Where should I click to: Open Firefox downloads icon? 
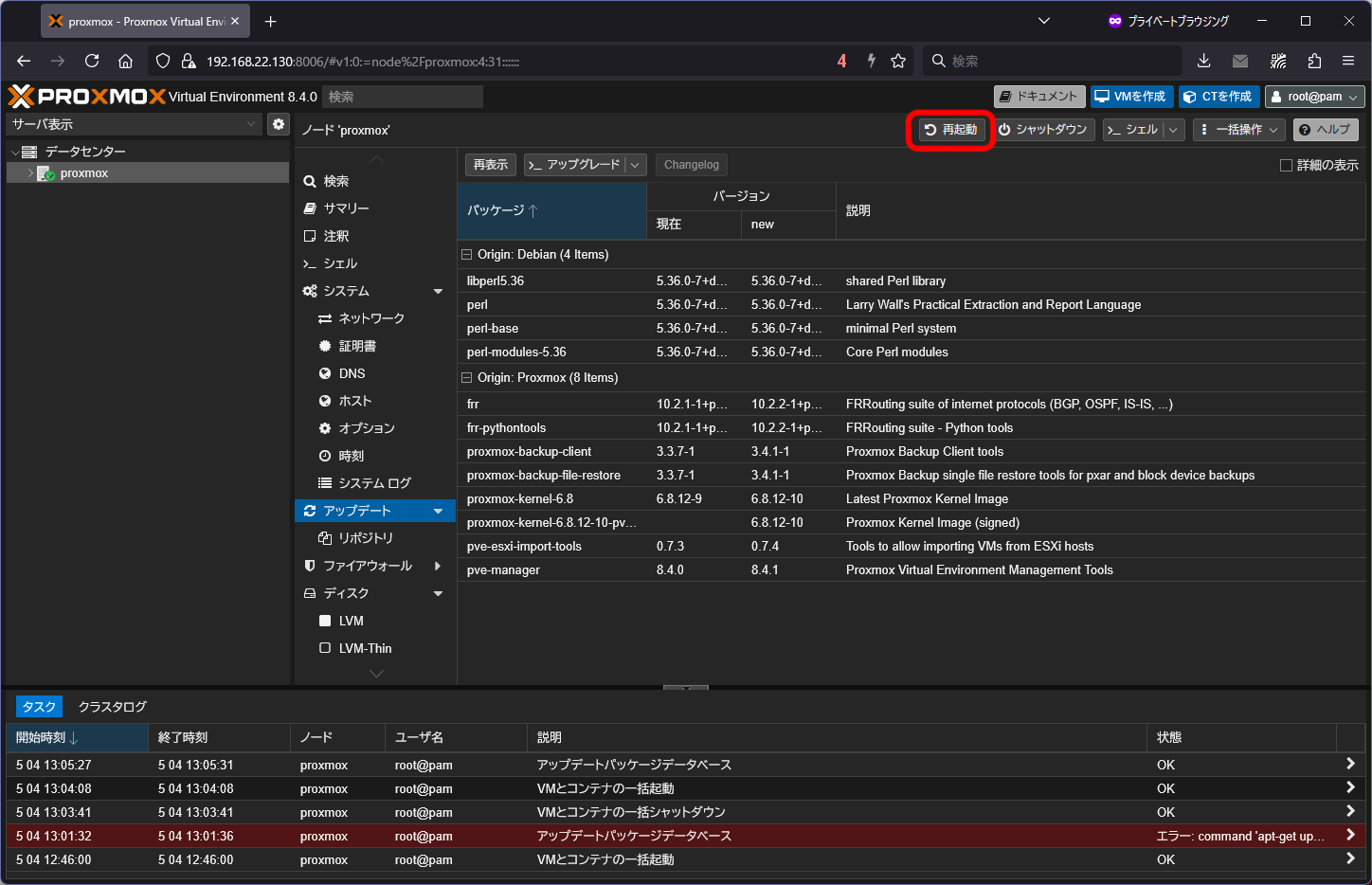pyautogui.click(x=1204, y=61)
